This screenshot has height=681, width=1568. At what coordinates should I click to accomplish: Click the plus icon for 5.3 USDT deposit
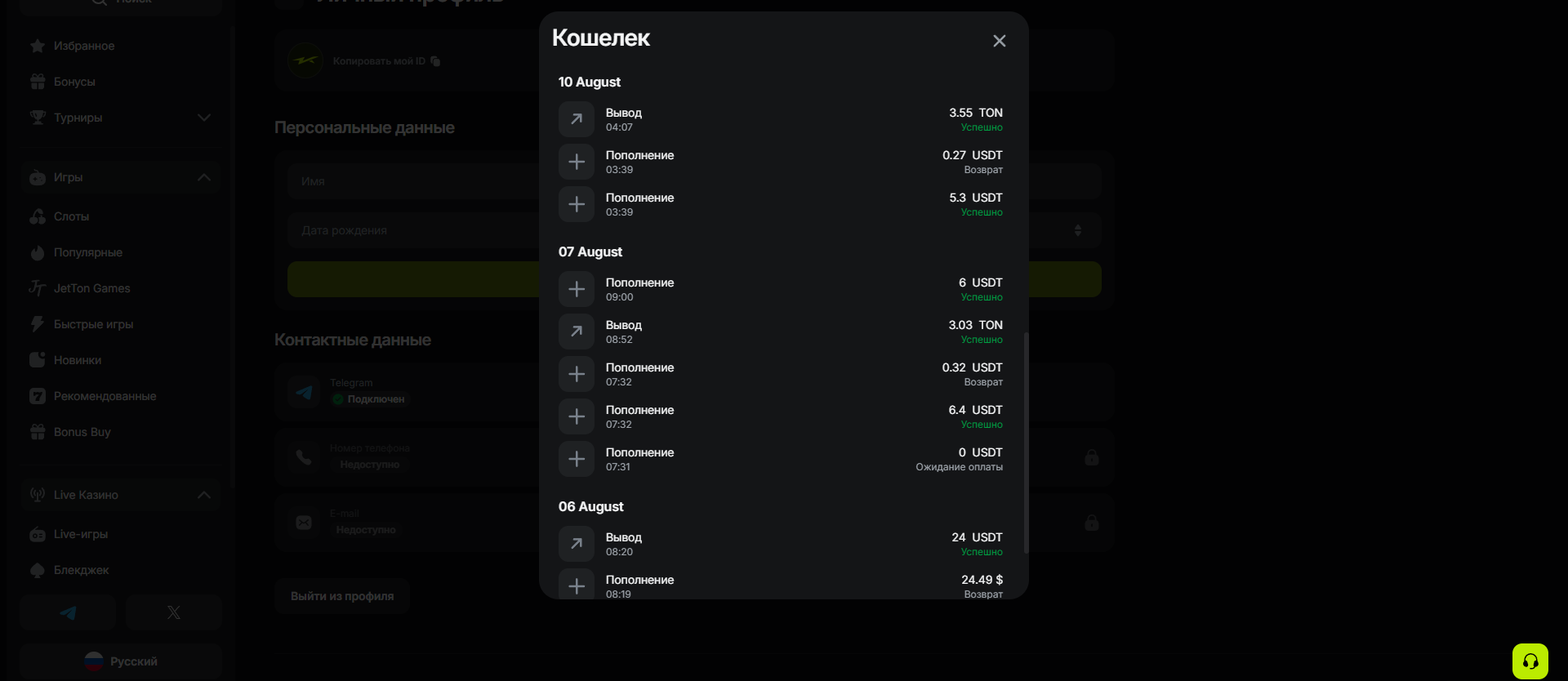577,204
